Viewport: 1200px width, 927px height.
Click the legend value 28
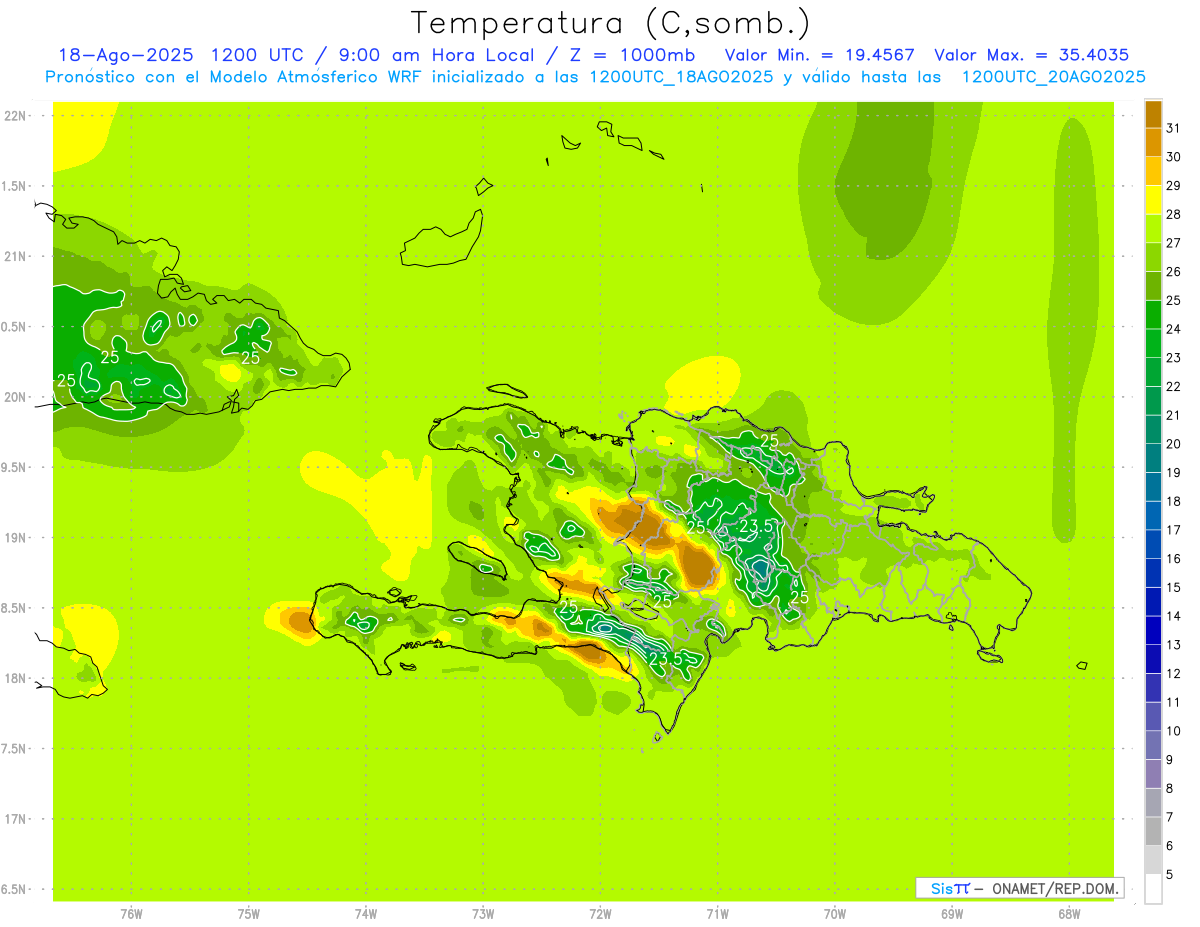tap(1174, 214)
